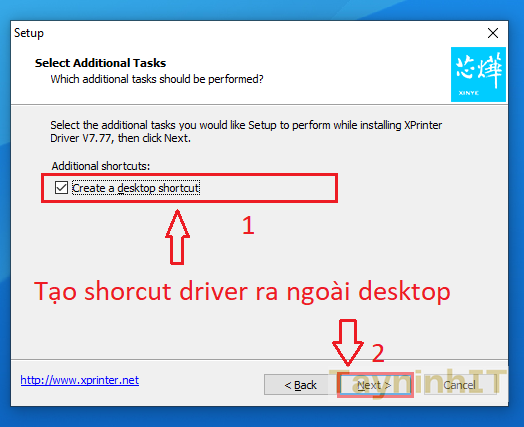Click the red number 1 annotation

(248, 226)
